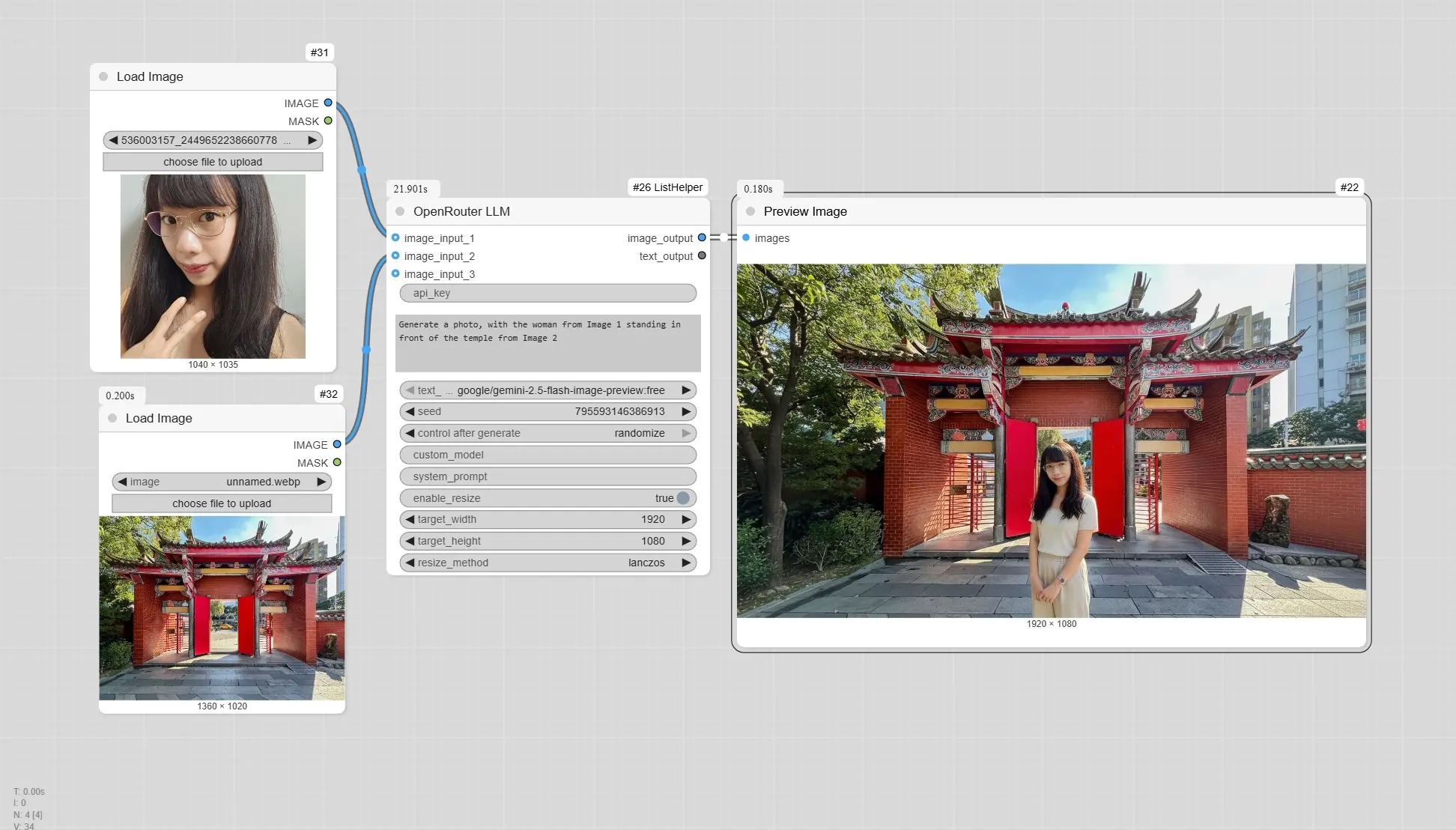Collapse the second Load Image node #32 via its title dot
Image resolution: width=1456 pixels, height=830 pixels.
pos(112,418)
